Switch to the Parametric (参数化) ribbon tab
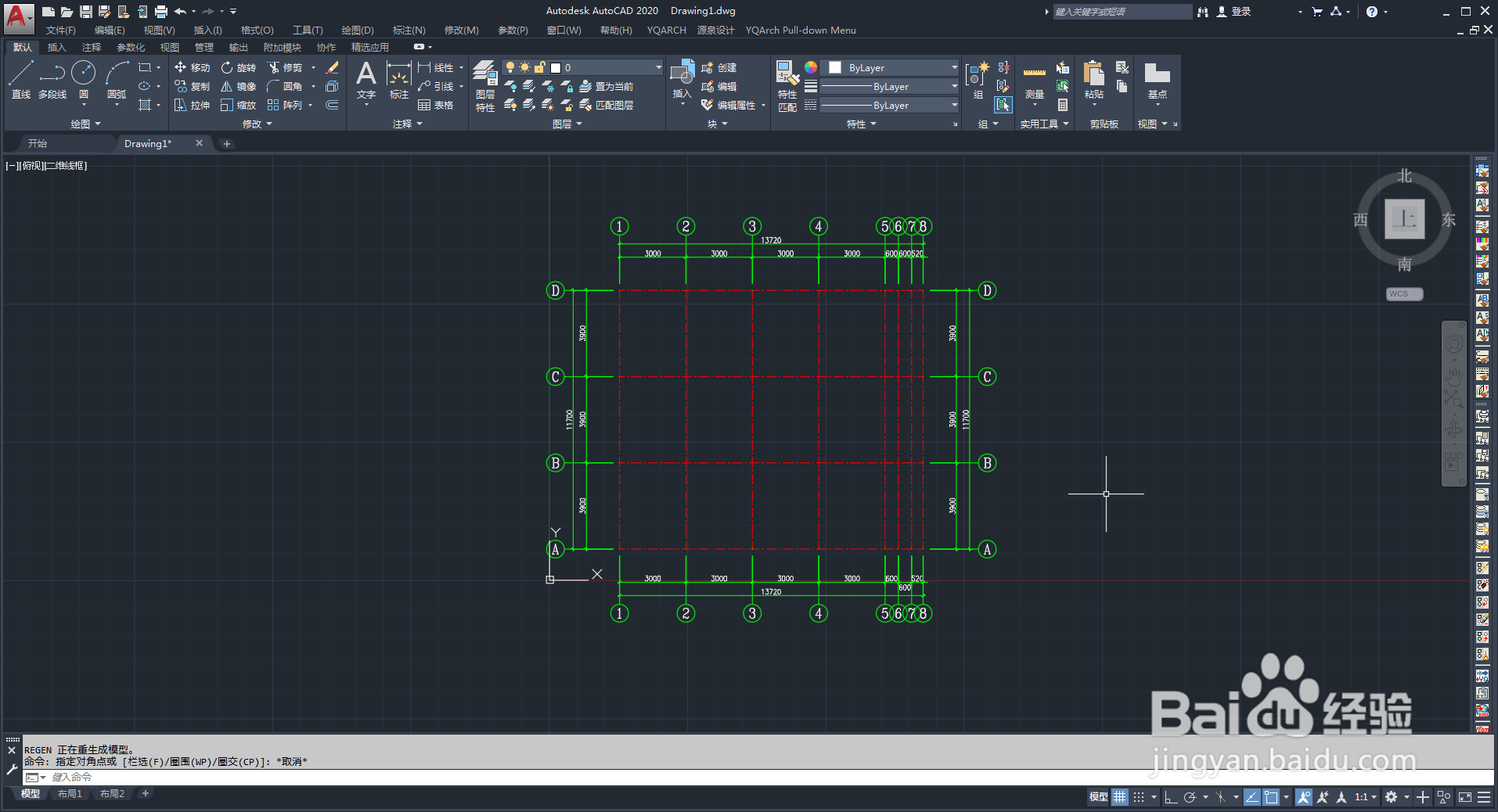The height and width of the screenshot is (812, 1498). coord(131,48)
